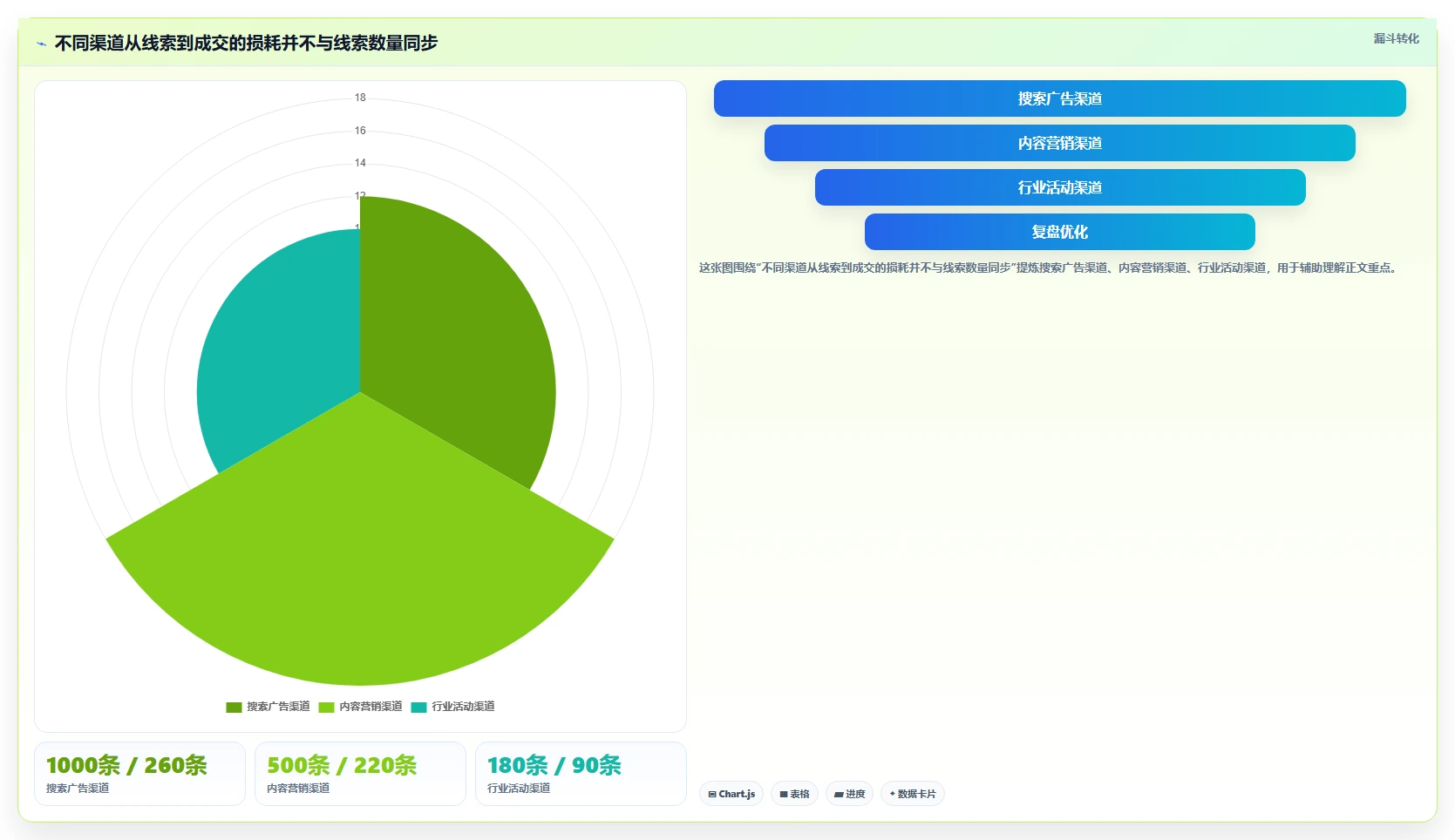The width and height of the screenshot is (1455, 840).
Task: Click the 漏斗转化 tag
Action: pyautogui.click(x=1396, y=38)
